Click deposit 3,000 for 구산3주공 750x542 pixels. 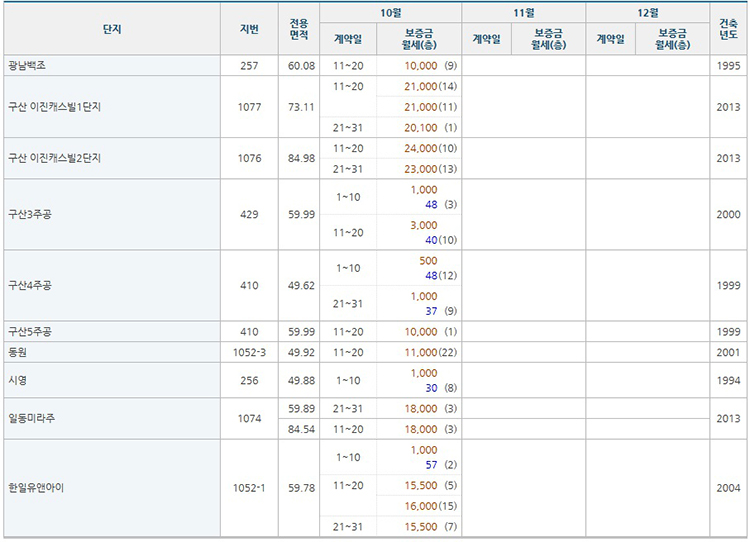[x=424, y=225]
